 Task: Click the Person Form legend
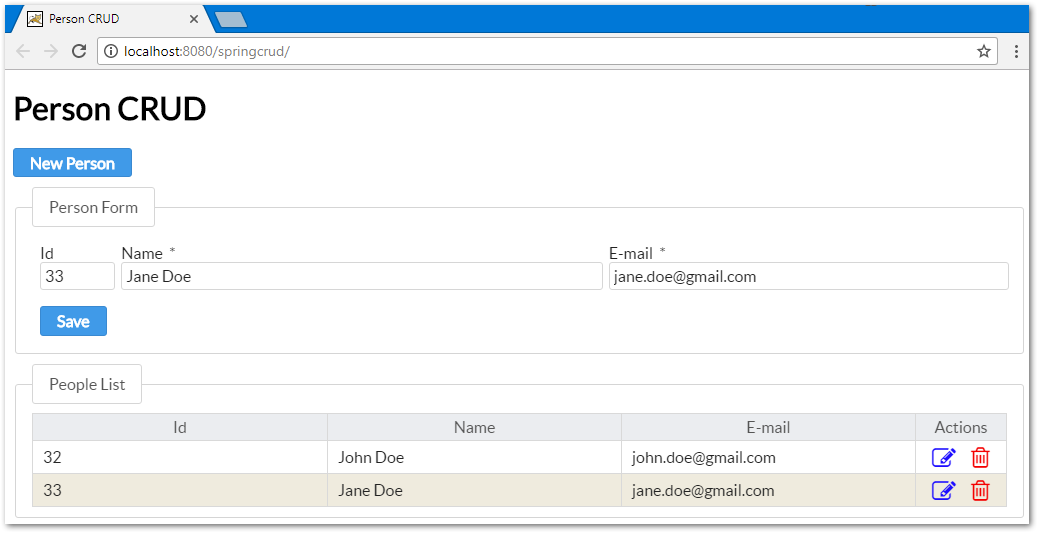93,207
